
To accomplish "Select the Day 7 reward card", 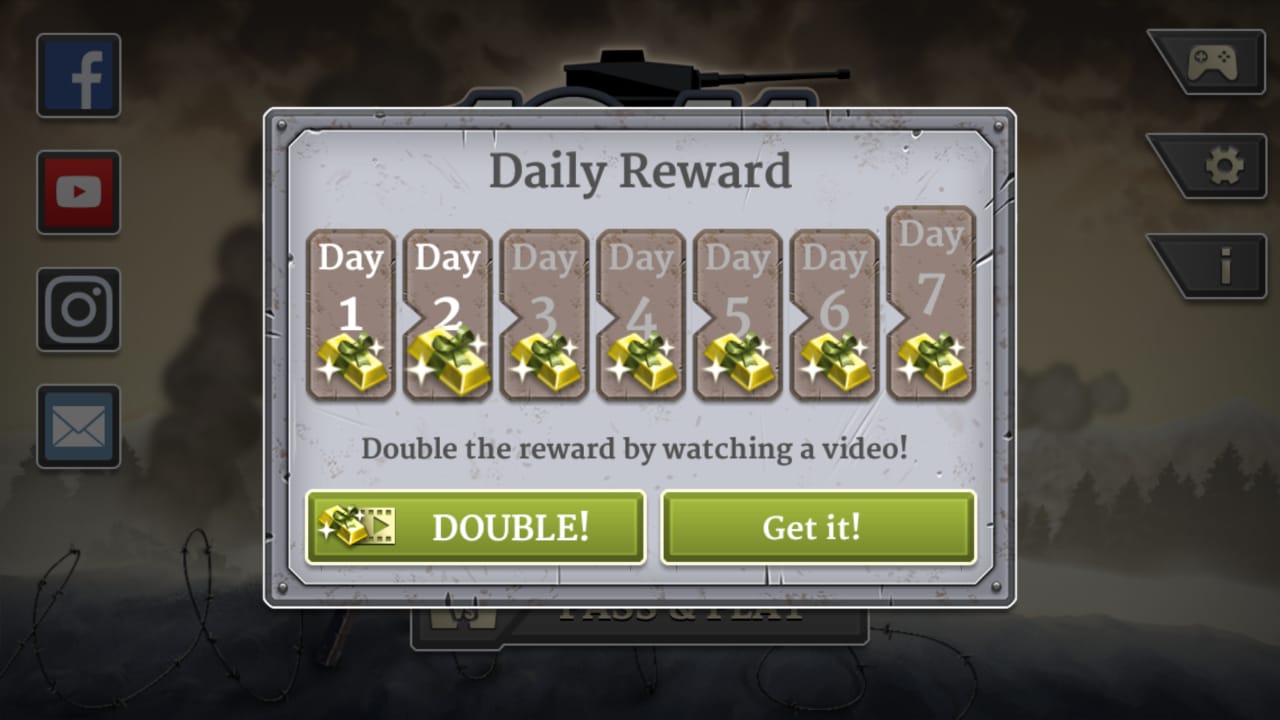I will click(931, 303).
